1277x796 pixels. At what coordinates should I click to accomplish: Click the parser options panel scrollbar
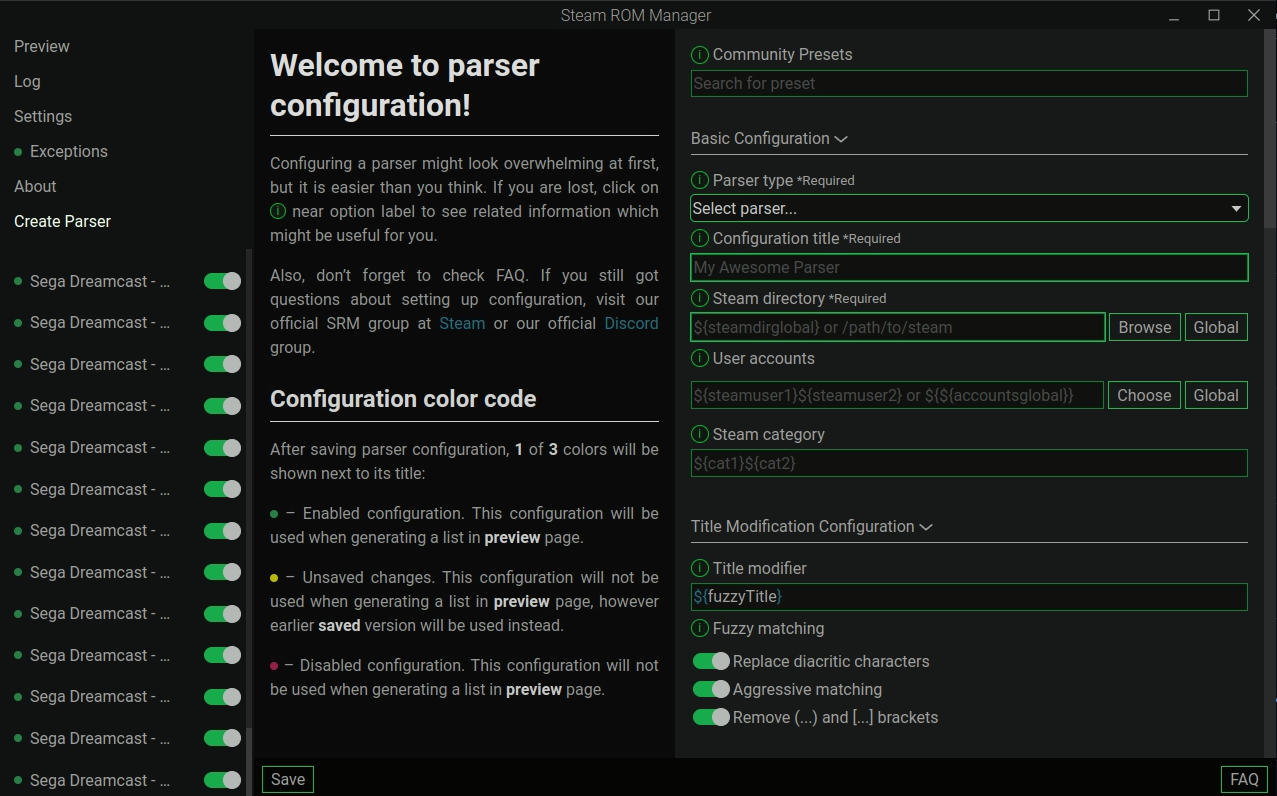[1270, 130]
